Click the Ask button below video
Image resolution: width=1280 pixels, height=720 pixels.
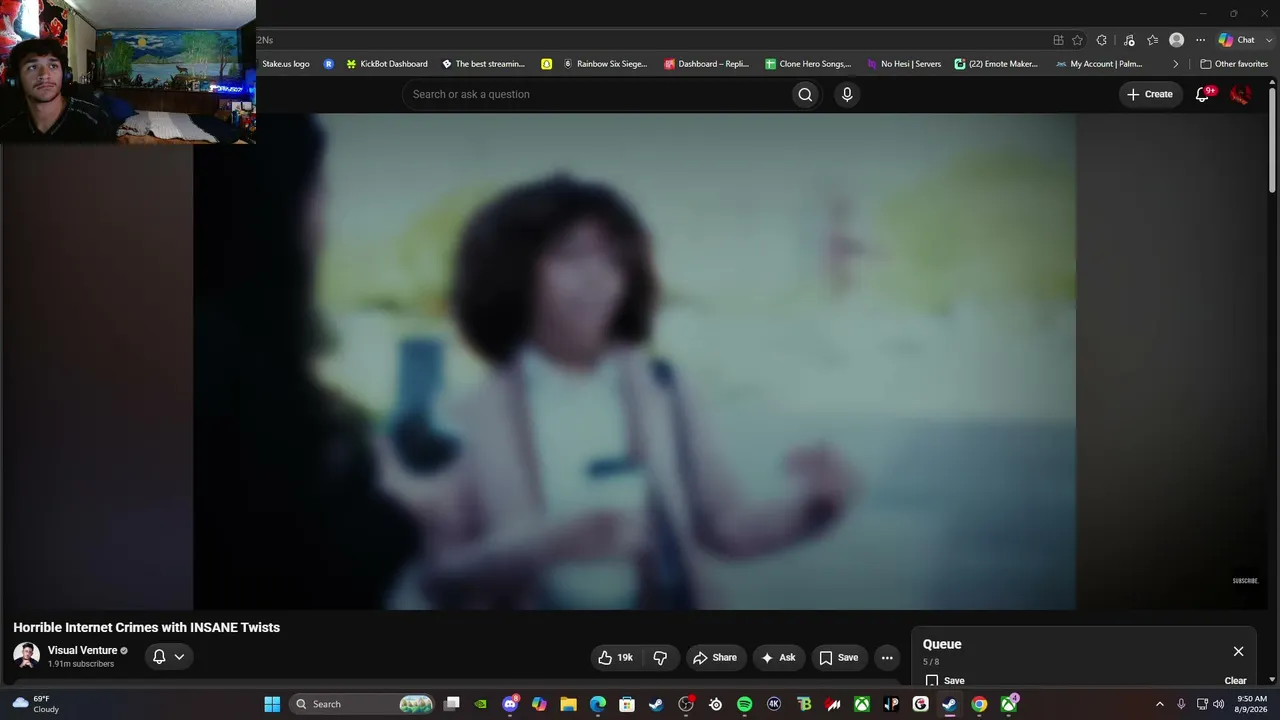point(778,657)
